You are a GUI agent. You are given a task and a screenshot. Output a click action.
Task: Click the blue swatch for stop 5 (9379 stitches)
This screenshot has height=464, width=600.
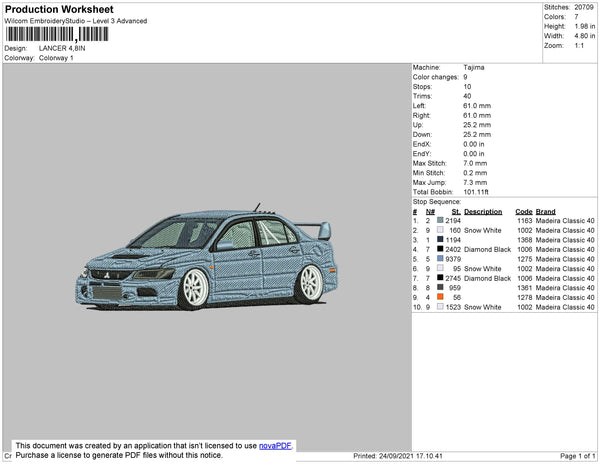(x=440, y=259)
